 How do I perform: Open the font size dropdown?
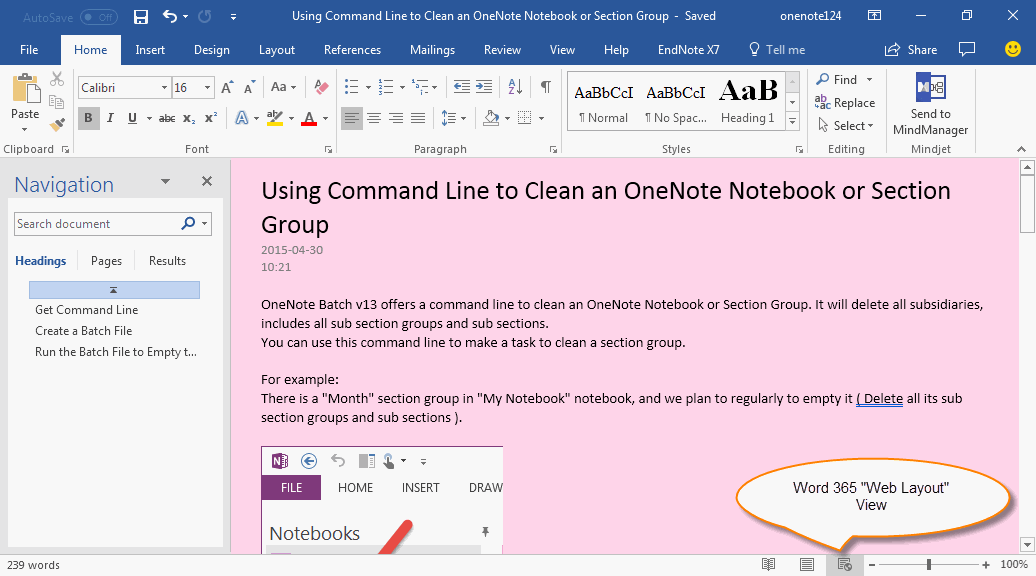coord(207,87)
